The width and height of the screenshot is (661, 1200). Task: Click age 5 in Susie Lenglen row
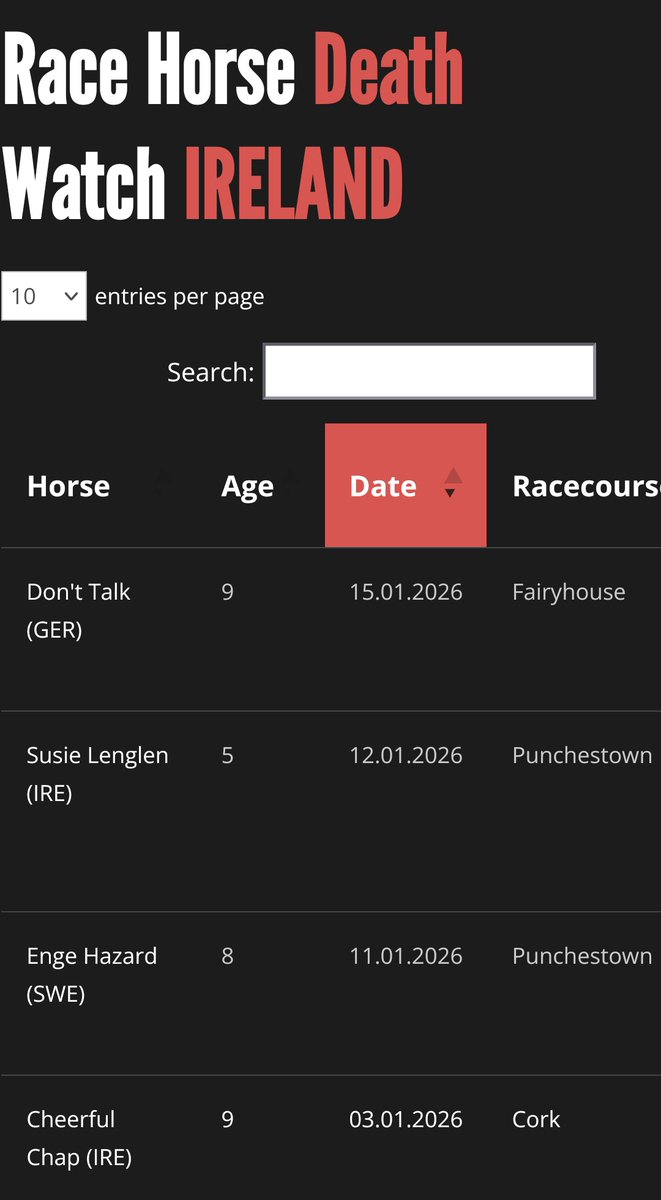coord(227,755)
